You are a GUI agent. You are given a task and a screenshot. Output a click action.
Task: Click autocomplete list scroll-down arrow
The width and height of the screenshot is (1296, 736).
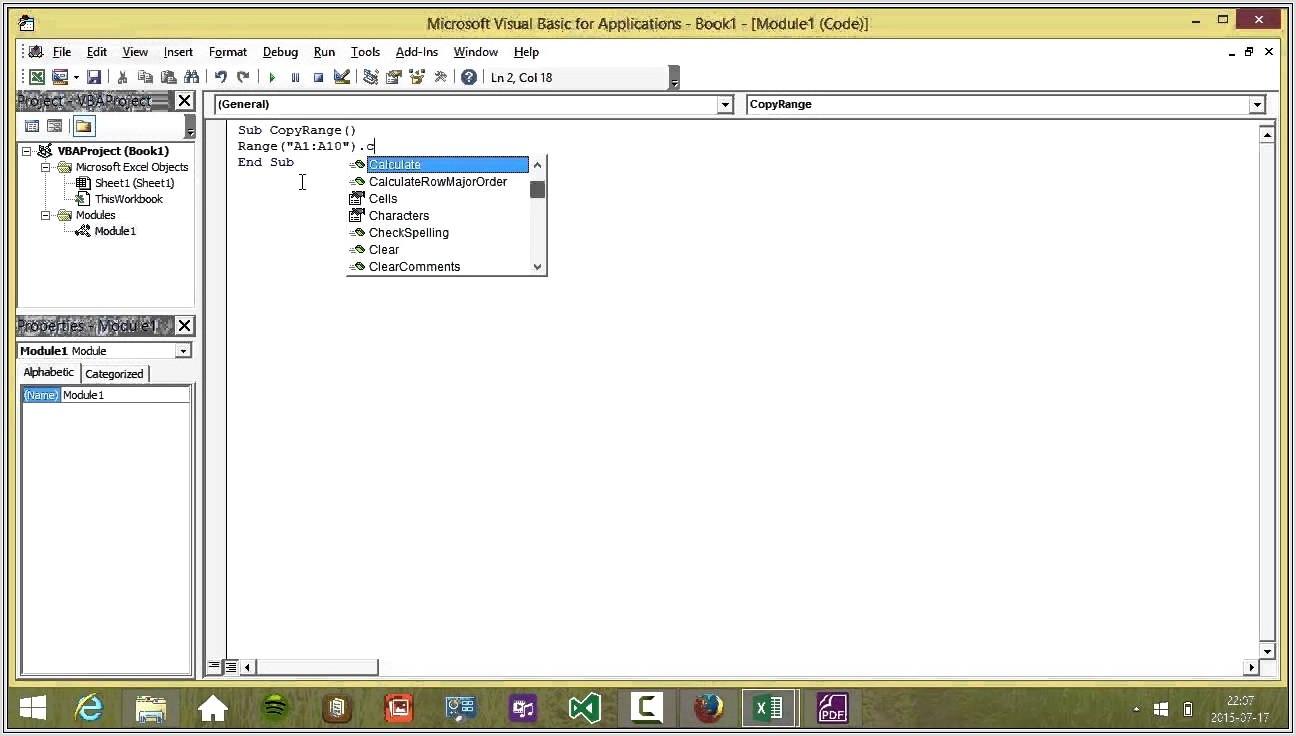pos(538,267)
